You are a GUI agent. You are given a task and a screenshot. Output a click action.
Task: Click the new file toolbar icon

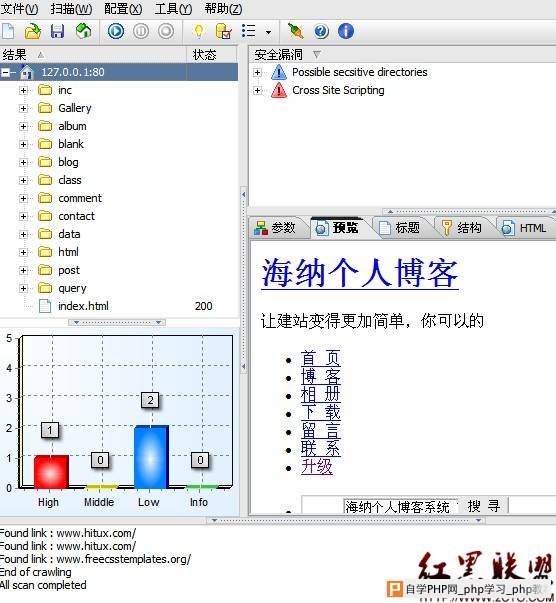[x=8, y=32]
